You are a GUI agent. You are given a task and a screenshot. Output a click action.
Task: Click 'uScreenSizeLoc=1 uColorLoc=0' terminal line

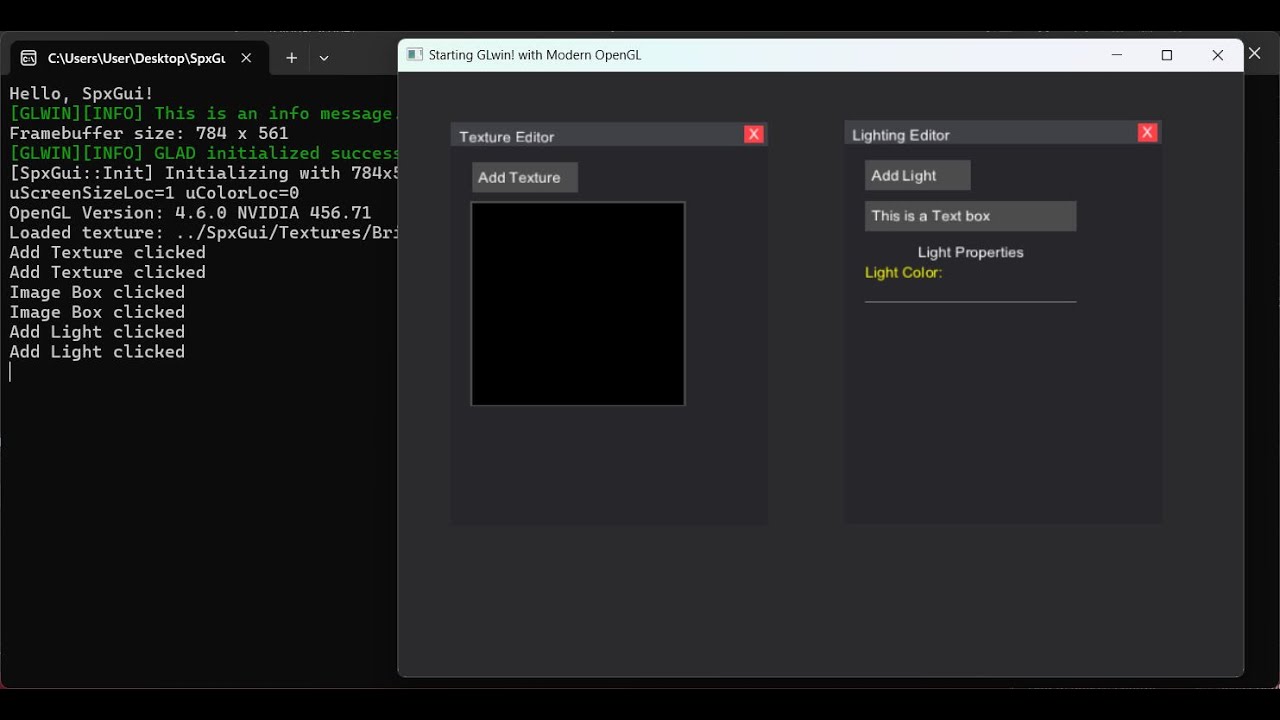pos(154,193)
